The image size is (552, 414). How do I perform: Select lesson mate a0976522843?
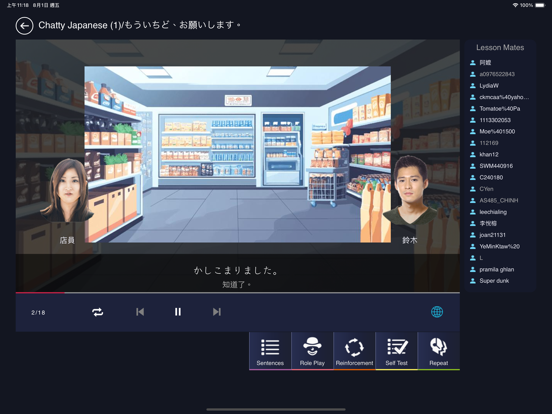coord(497,74)
